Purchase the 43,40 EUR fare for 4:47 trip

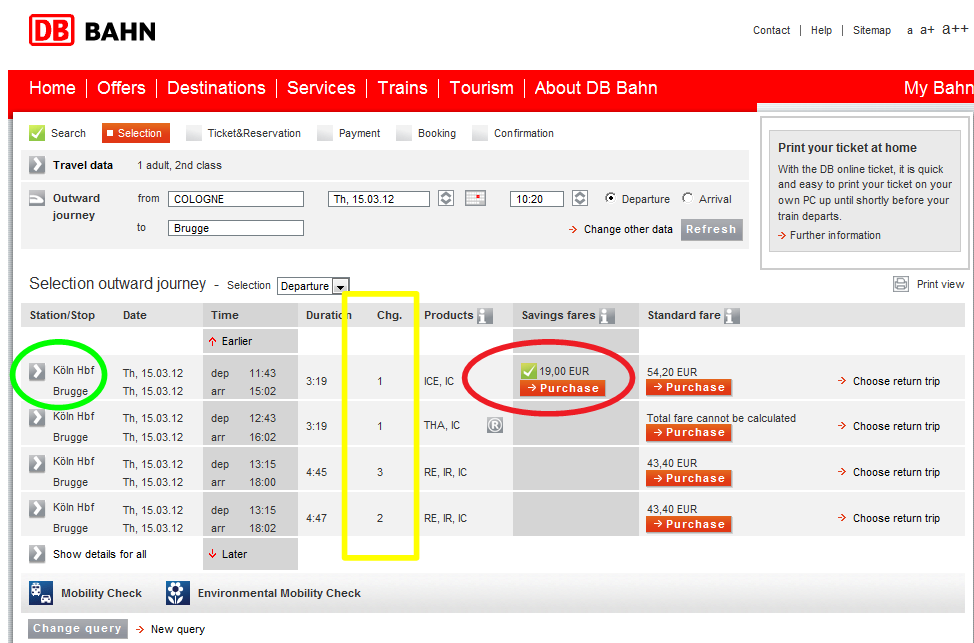(689, 524)
